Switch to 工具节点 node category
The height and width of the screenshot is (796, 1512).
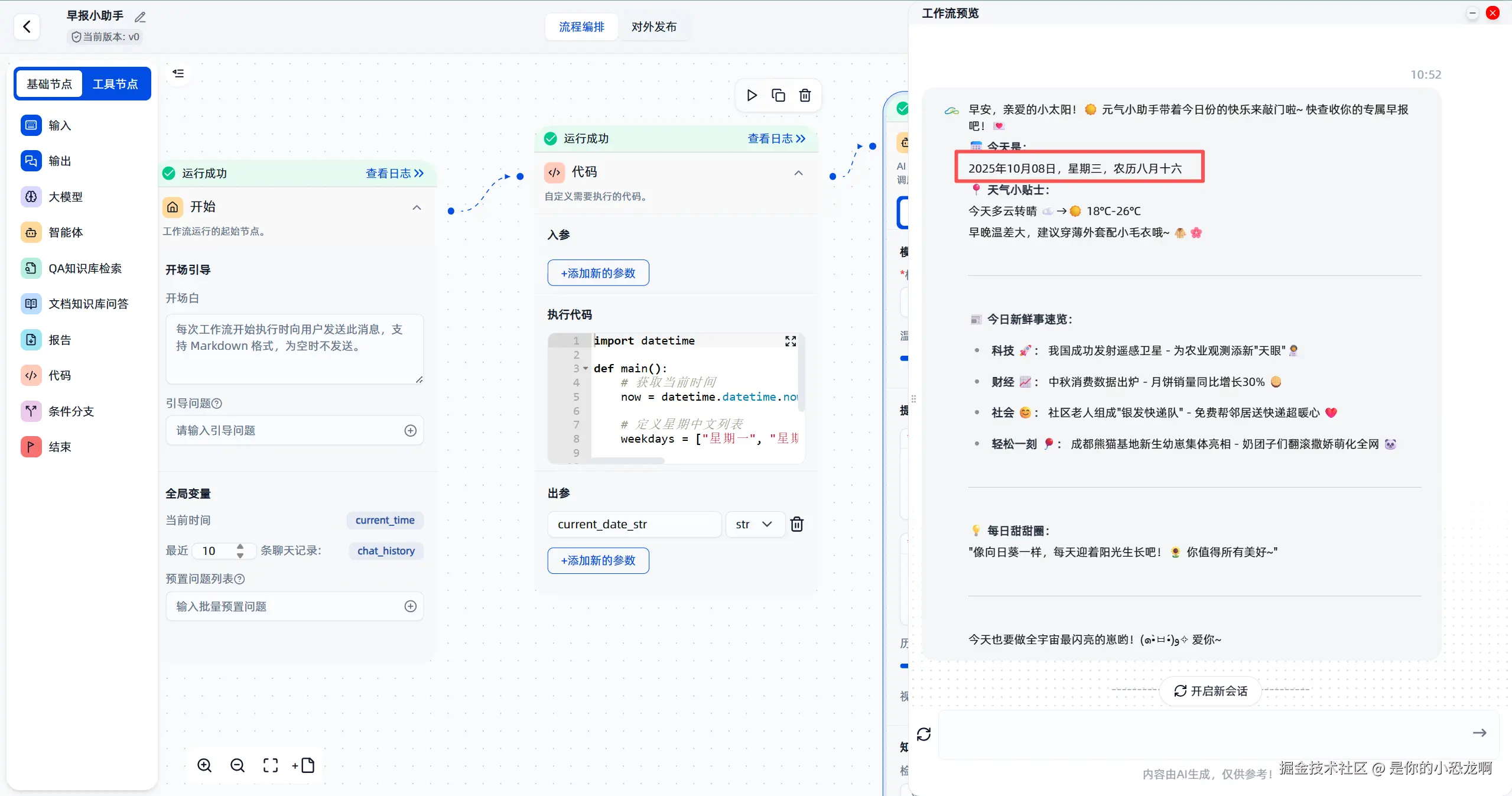(115, 84)
